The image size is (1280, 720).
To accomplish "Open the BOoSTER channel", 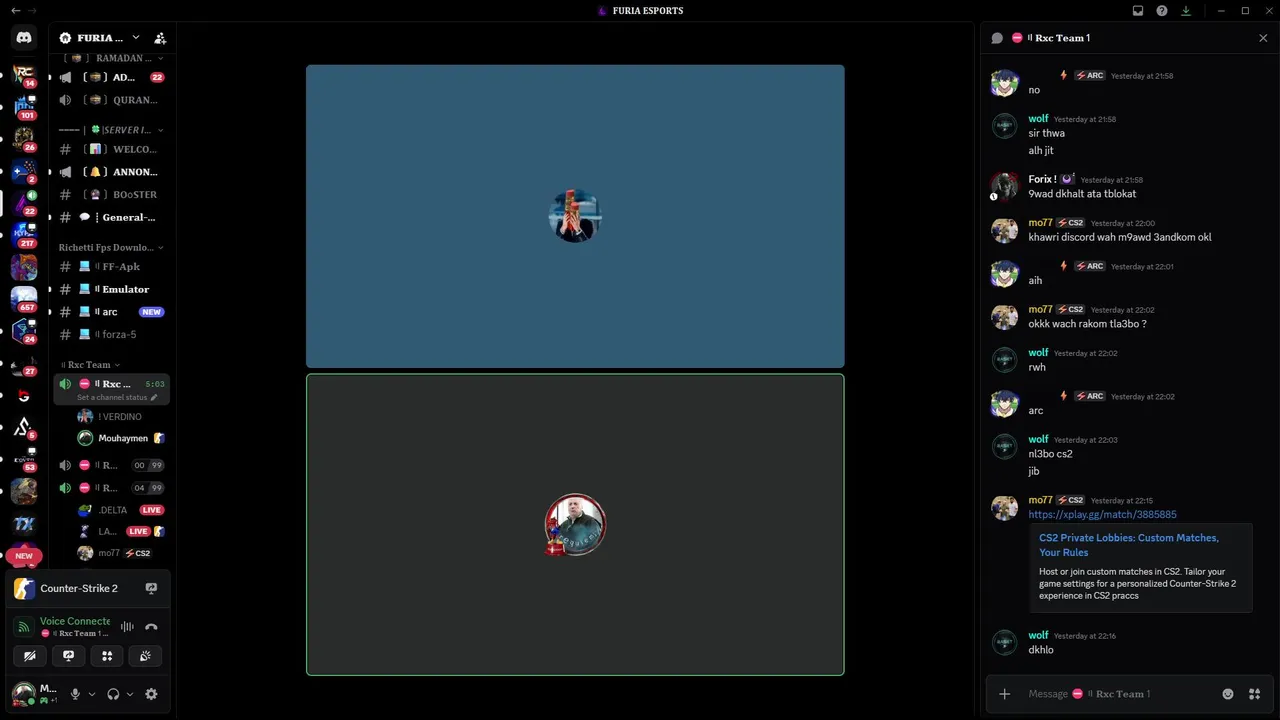I will (111, 195).
